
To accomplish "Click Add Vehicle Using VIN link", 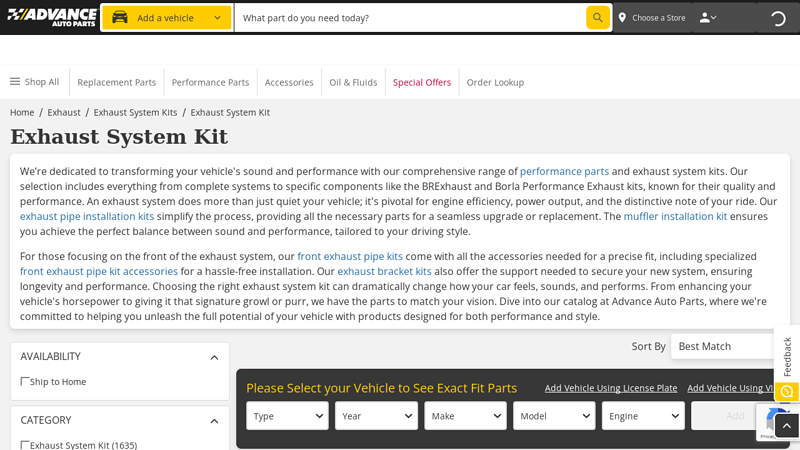I will pos(731,388).
